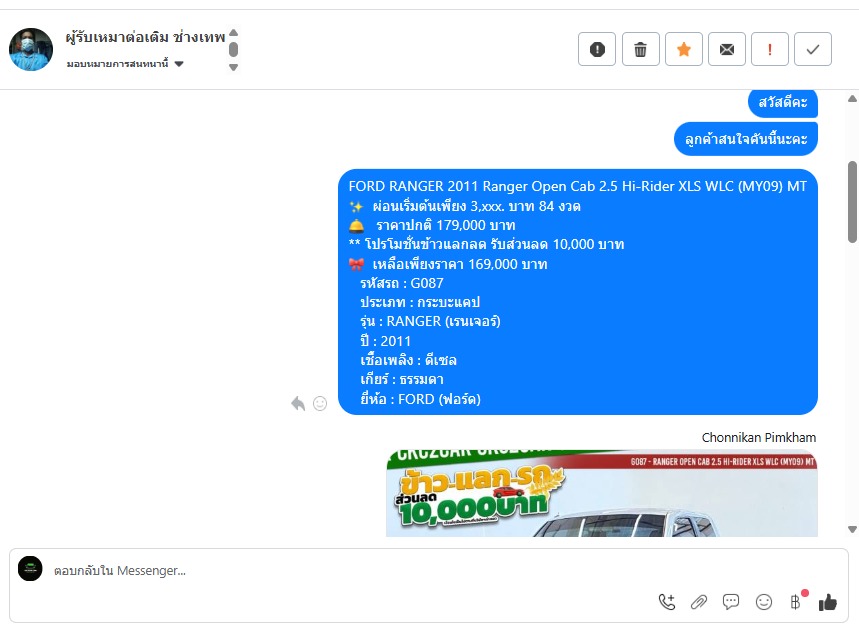Mark conversation unread with envelope icon
The width and height of the screenshot is (859, 625).
(726, 49)
